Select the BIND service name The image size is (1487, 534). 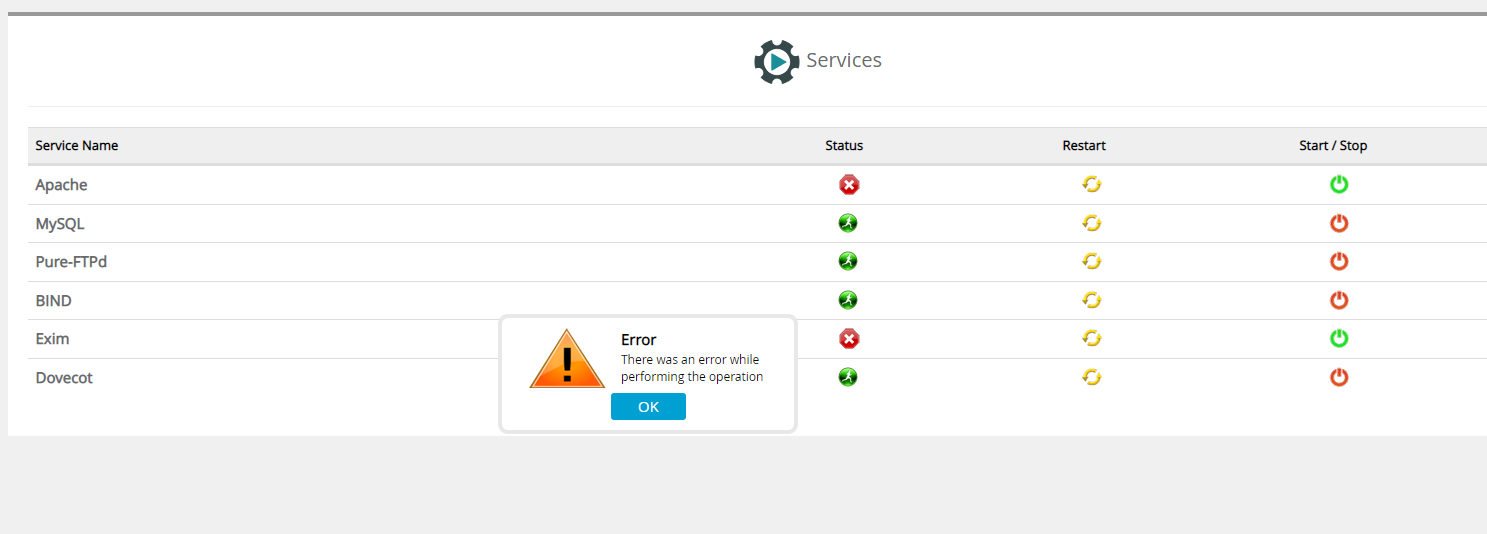tap(54, 300)
